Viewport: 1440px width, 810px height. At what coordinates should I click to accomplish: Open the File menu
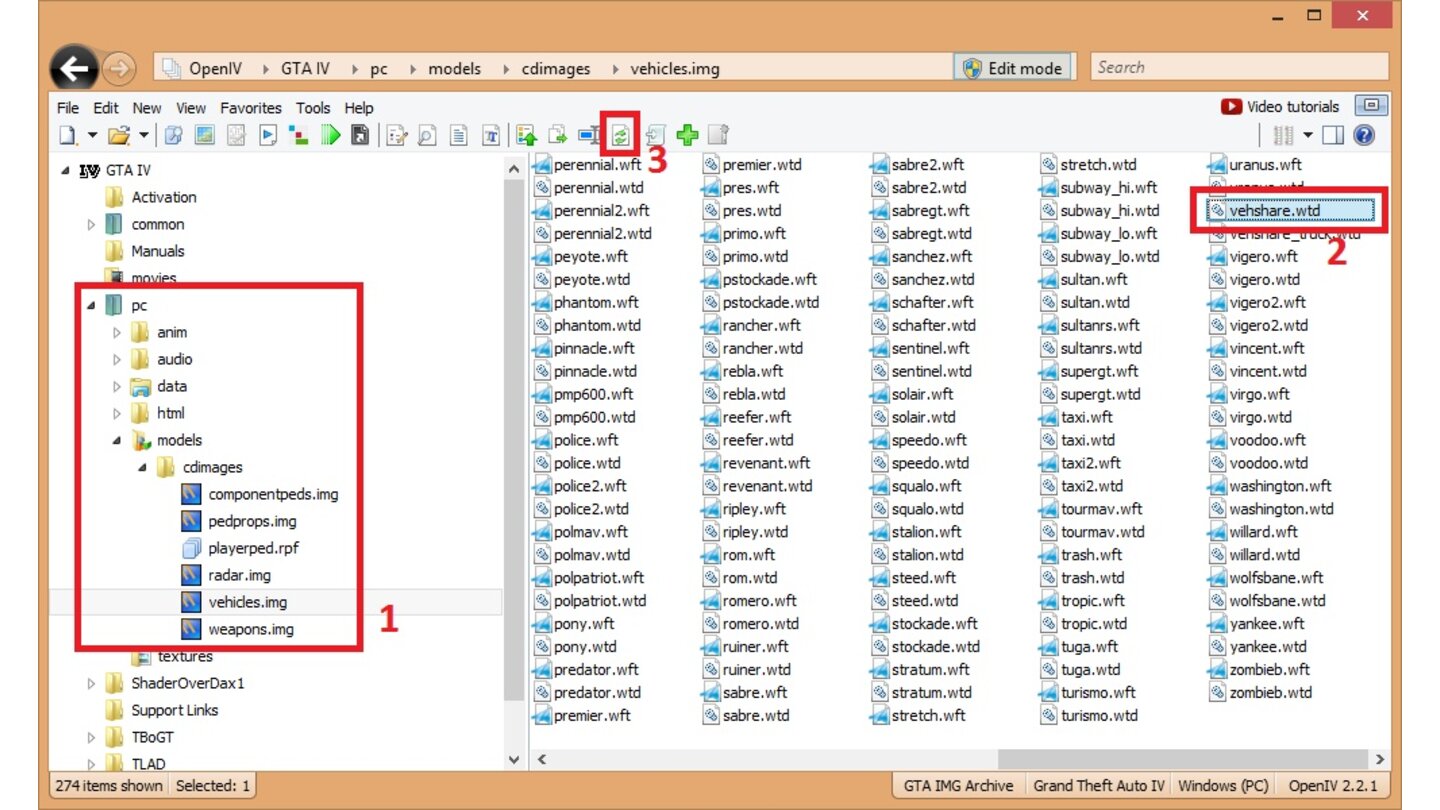click(68, 108)
